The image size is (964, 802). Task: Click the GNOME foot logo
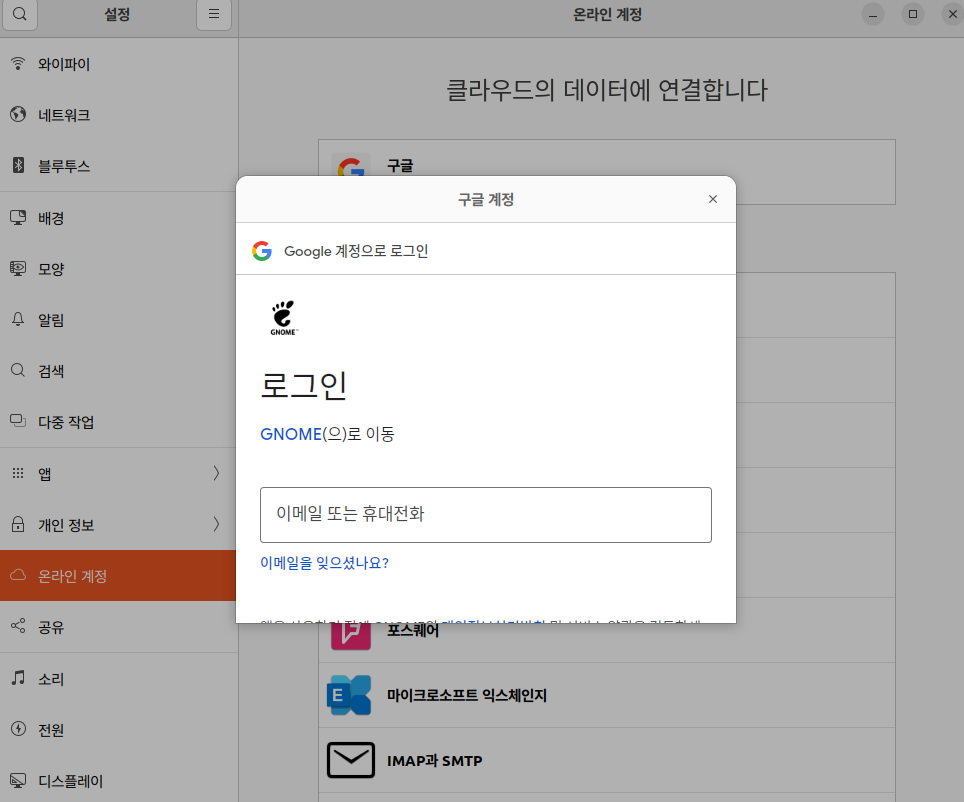[283, 318]
